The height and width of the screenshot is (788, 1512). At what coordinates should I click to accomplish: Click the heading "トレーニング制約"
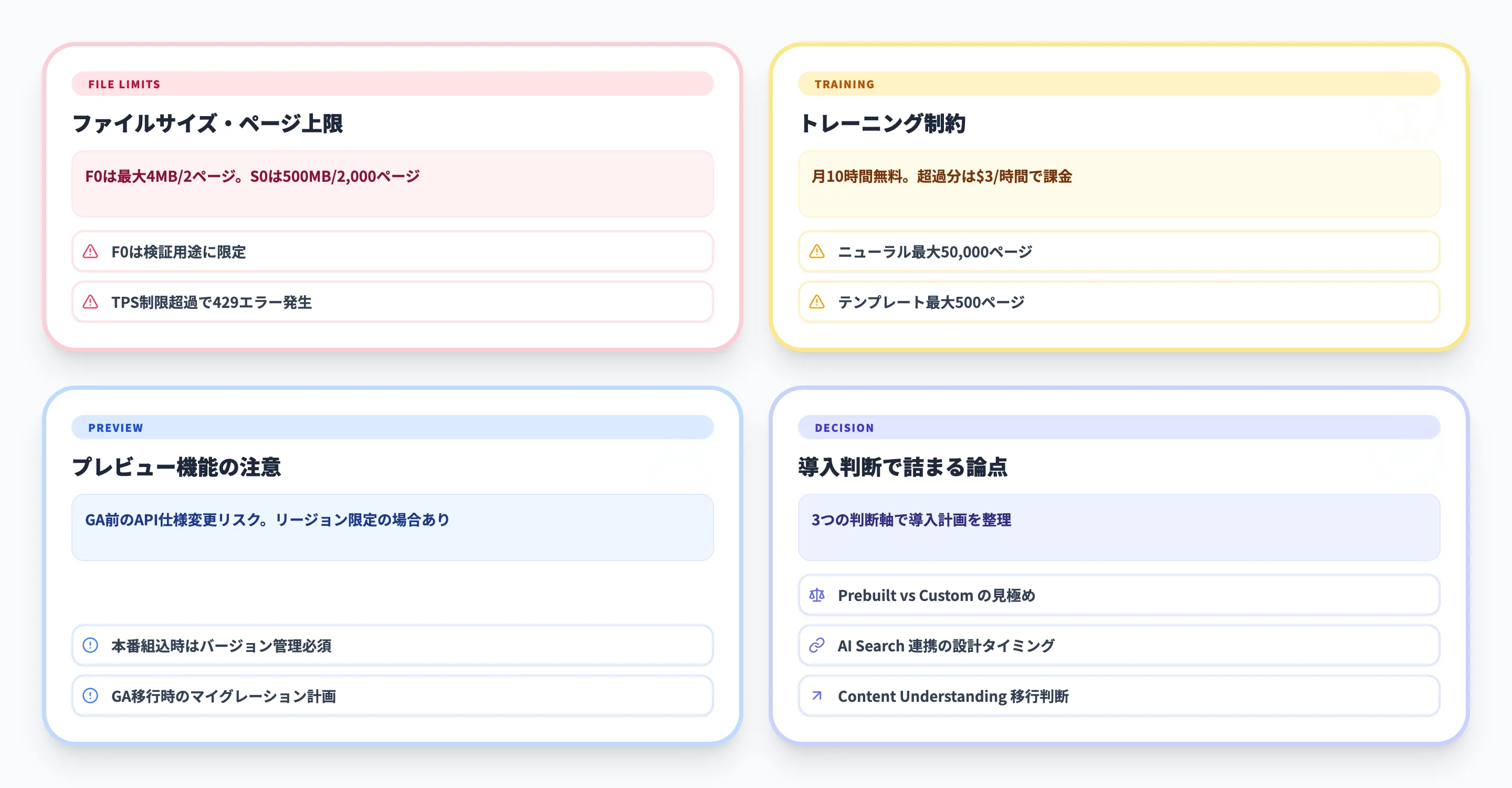(885, 125)
